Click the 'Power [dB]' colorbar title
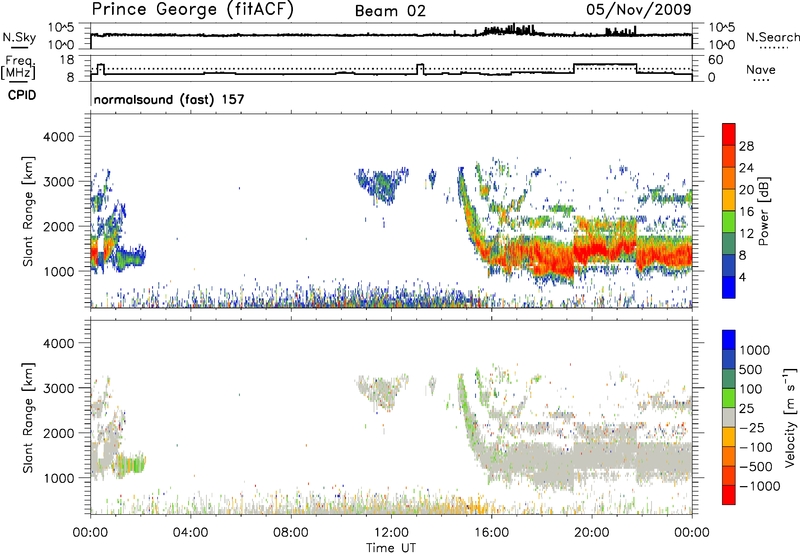 [x=764, y=211]
